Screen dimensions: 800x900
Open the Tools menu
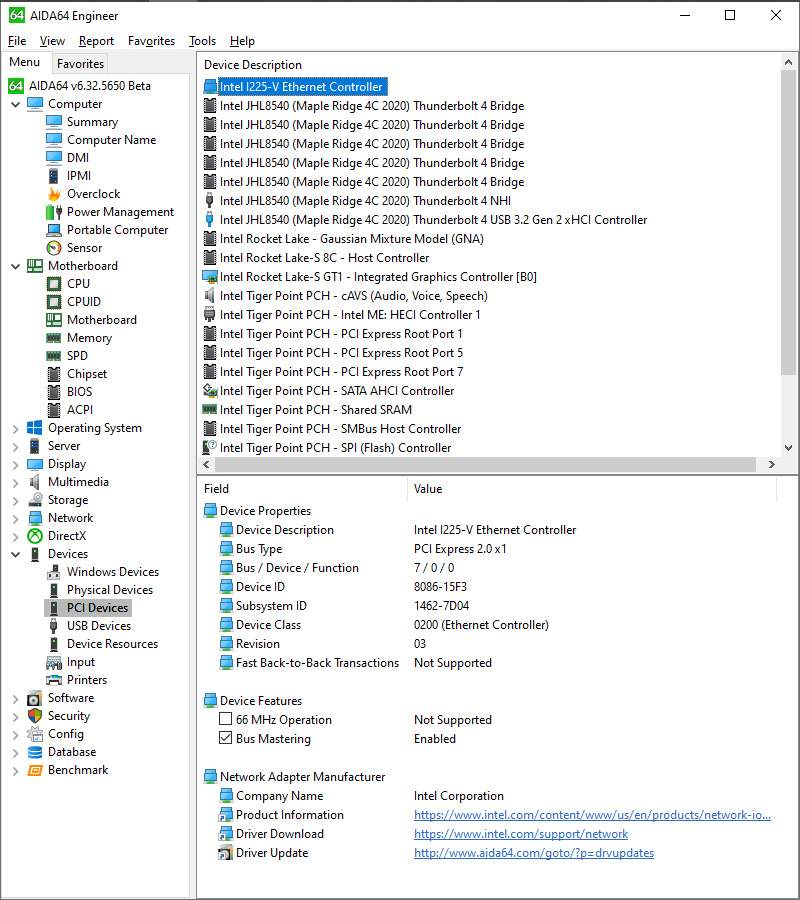point(203,41)
